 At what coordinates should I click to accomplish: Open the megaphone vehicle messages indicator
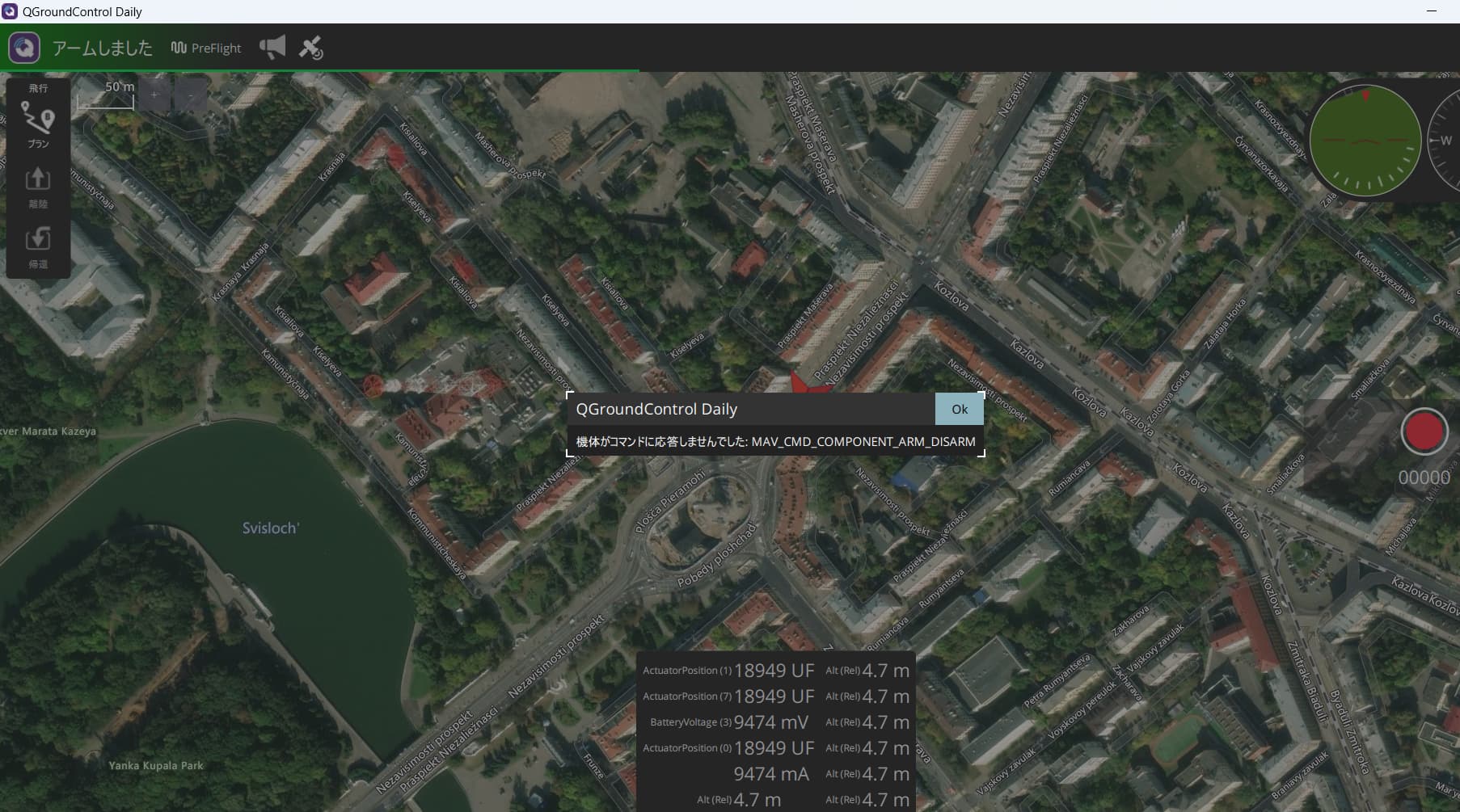click(x=272, y=47)
